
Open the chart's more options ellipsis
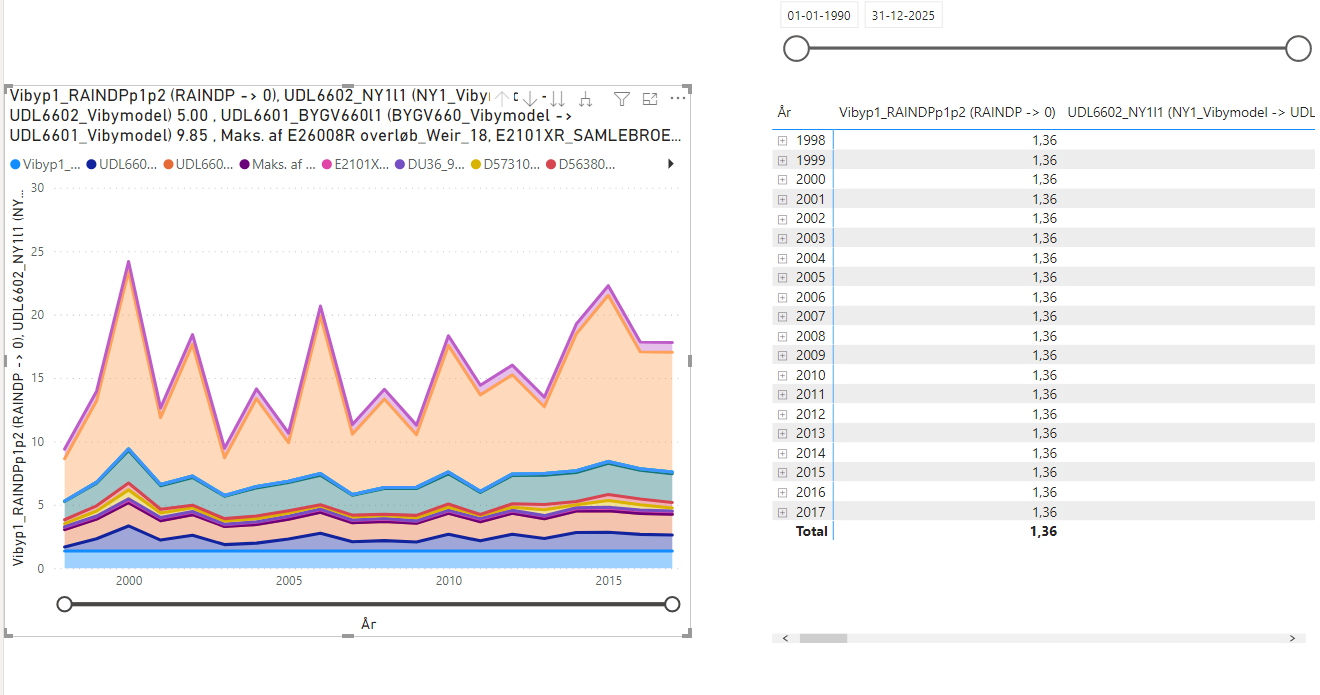click(678, 98)
